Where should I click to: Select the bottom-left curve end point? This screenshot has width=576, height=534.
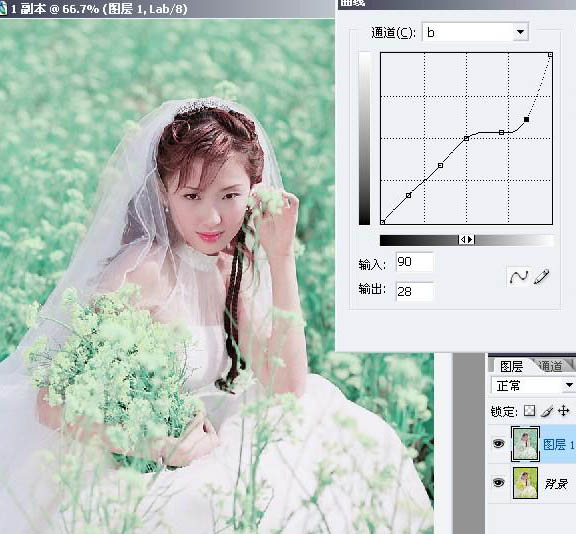point(383,222)
